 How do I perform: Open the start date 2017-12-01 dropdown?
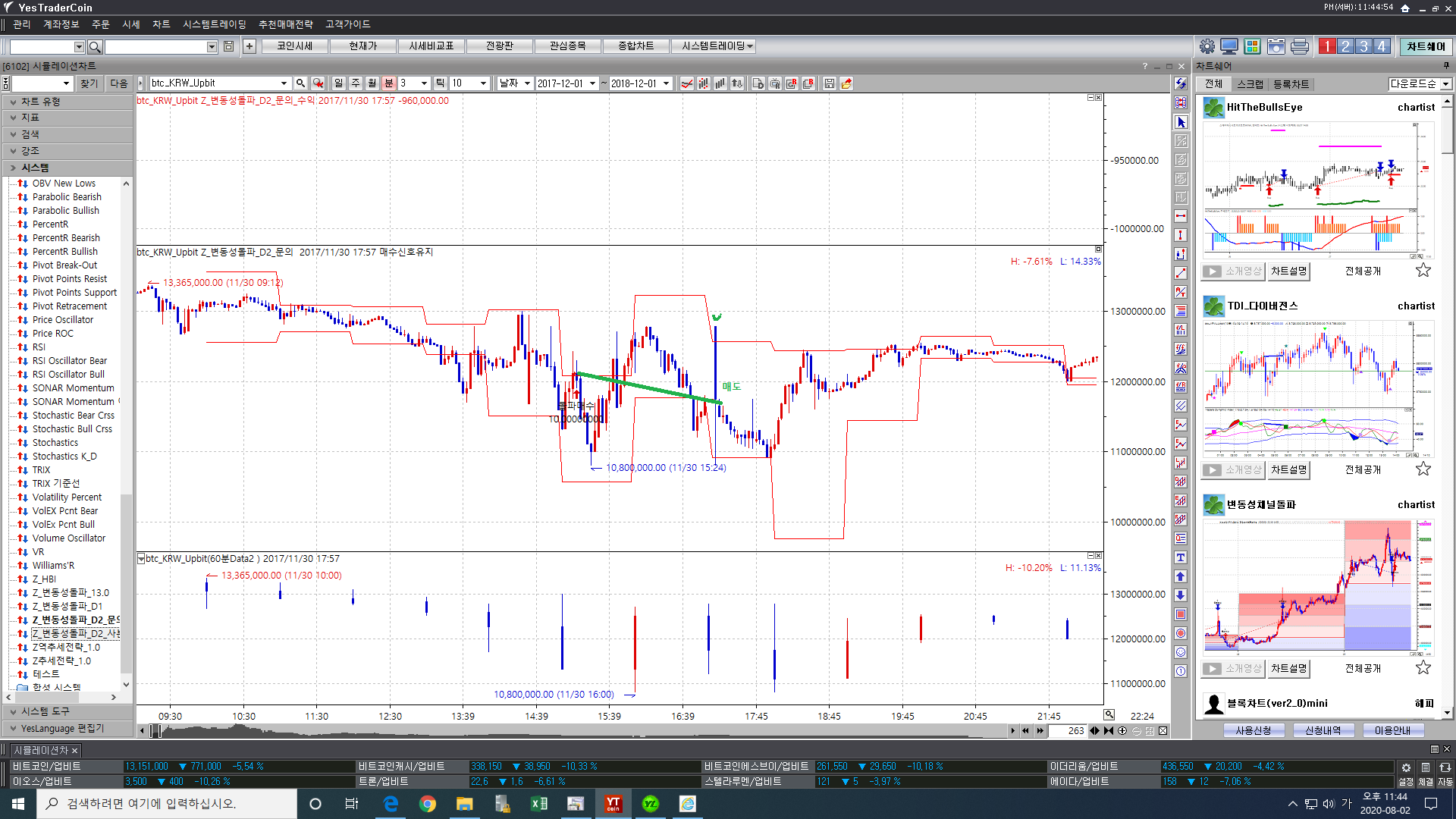click(592, 83)
